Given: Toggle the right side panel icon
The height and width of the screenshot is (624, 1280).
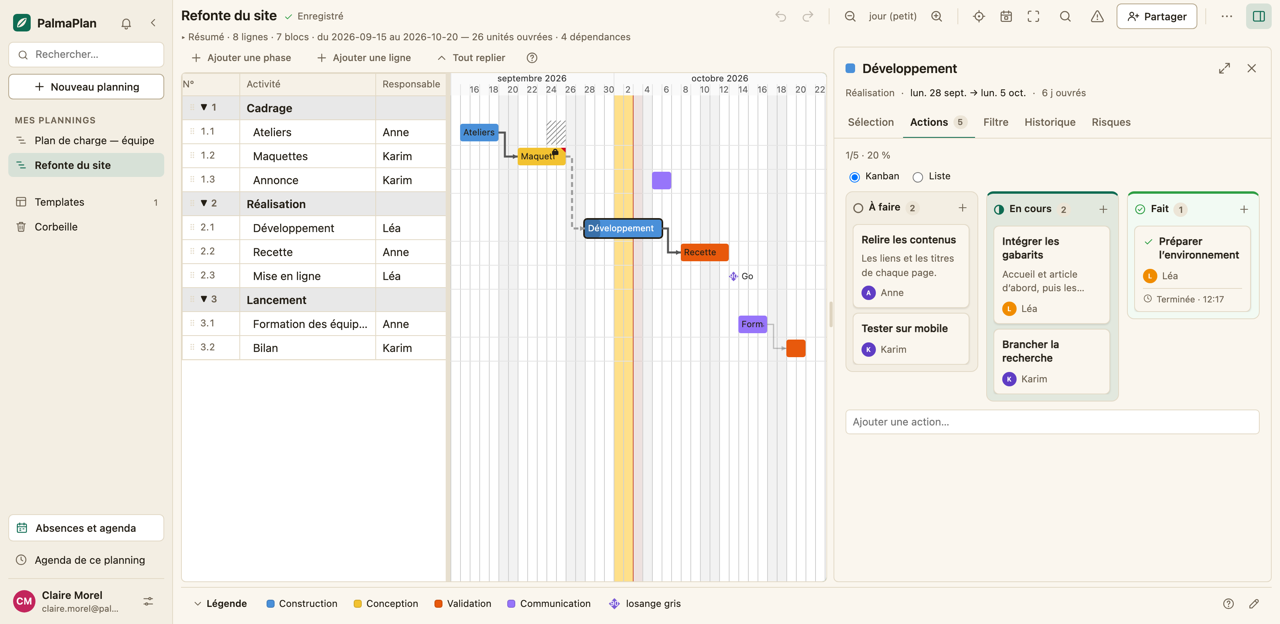Looking at the screenshot, I should pyautogui.click(x=1259, y=16).
